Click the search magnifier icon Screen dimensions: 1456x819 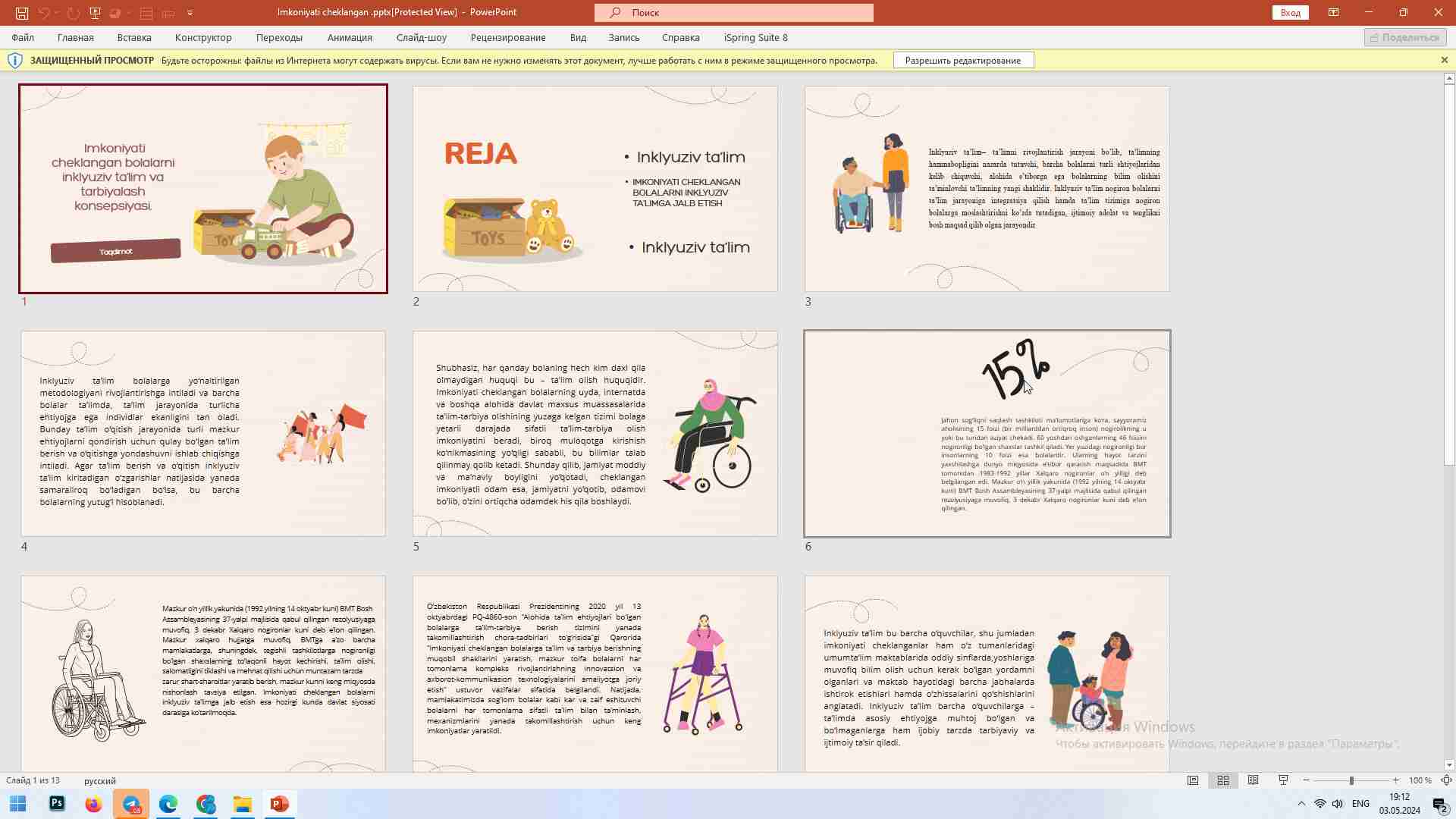(615, 13)
